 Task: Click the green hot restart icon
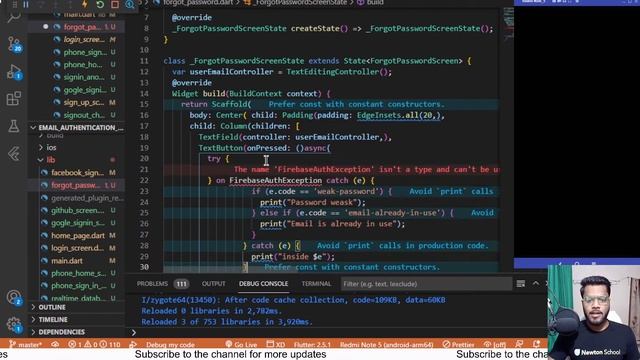point(100,4)
